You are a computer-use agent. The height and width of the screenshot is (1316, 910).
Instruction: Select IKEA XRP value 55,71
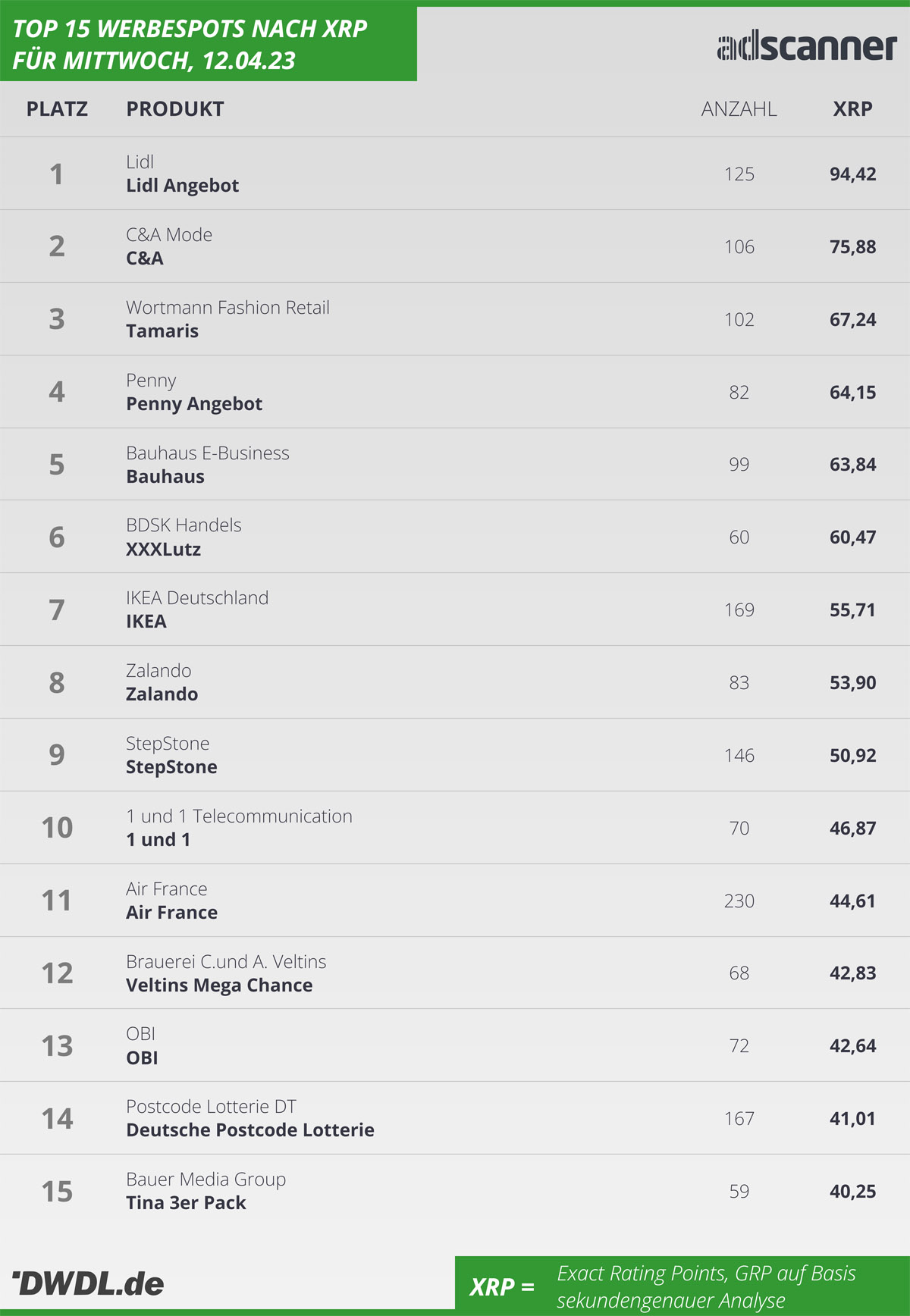[x=852, y=610]
